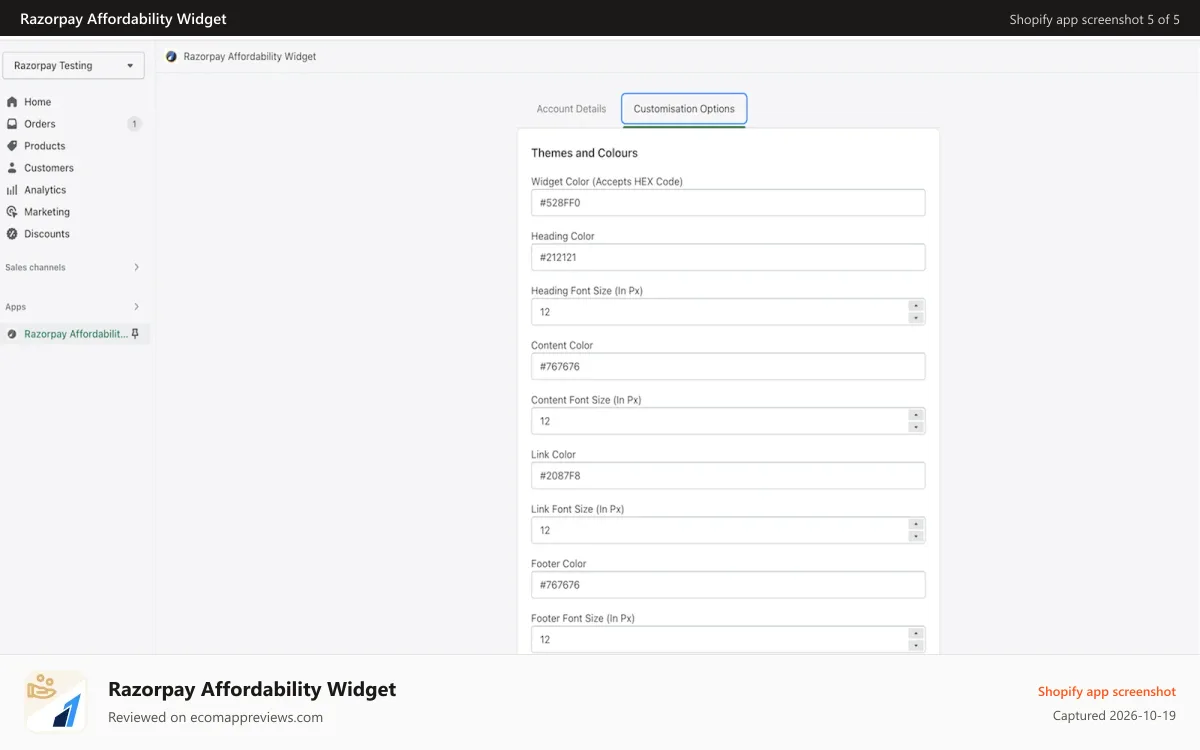Increase the Footer Font Size value
This screenshot has width=1200, height=750.
coord(916,633)
